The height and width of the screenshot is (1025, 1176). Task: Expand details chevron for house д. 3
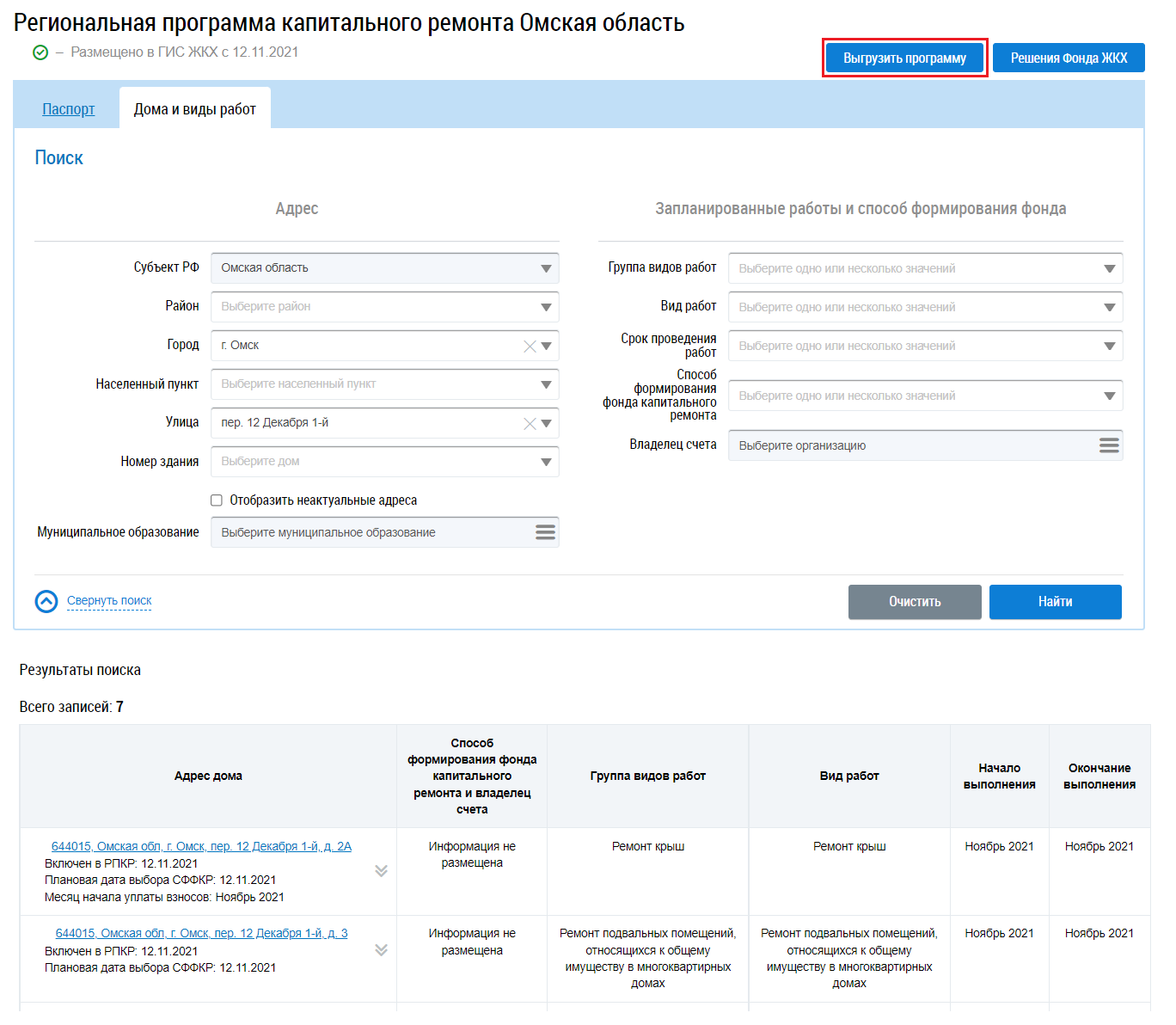382,950
